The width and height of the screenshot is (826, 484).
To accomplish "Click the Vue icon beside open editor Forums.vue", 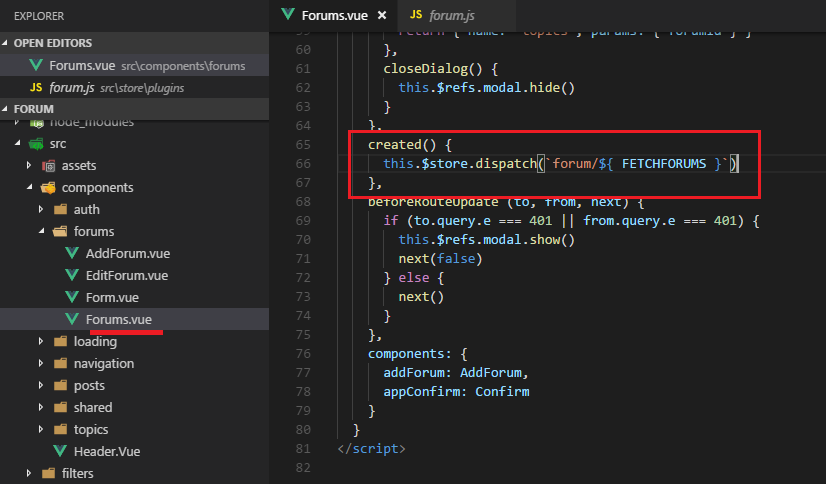I will (x=36, y=65).
